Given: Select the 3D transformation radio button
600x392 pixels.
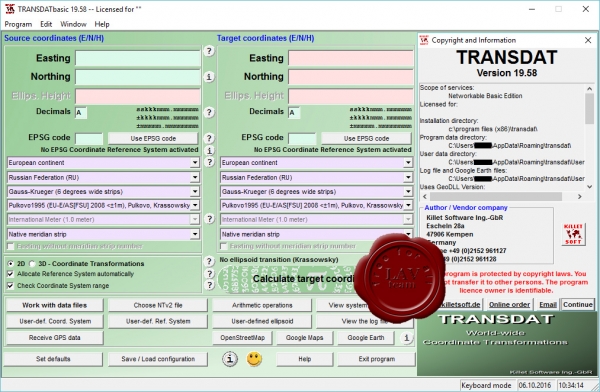Looking at the screenshot, I should [32, 264].
